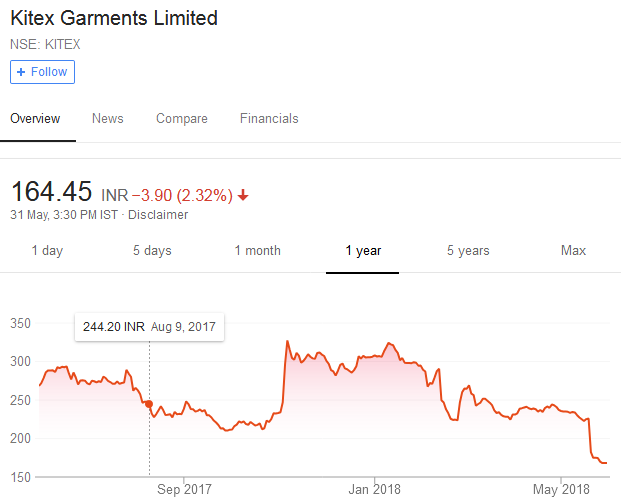
Task: Switch chart to 5 years
Action: pos(468,251)
